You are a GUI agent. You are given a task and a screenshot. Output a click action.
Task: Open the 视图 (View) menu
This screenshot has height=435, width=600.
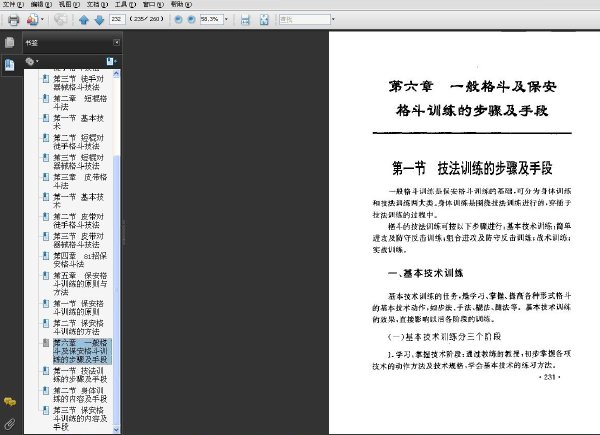pos(69,4)
